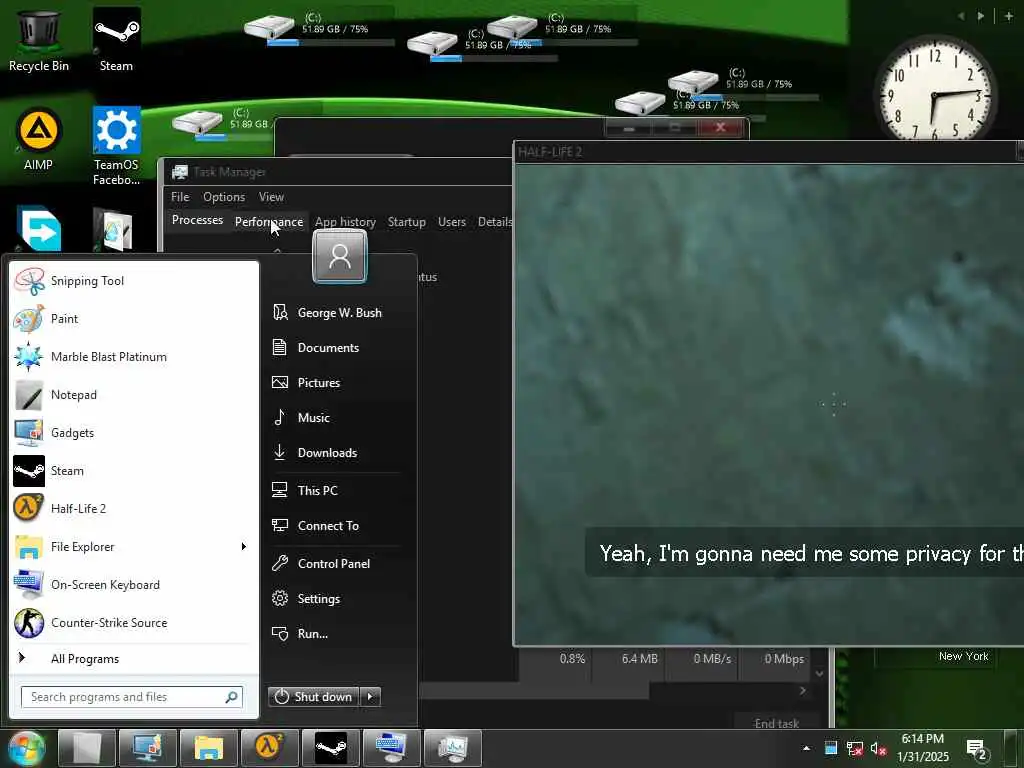Launch Steam from the Start menu list

(x=134, y=471)
